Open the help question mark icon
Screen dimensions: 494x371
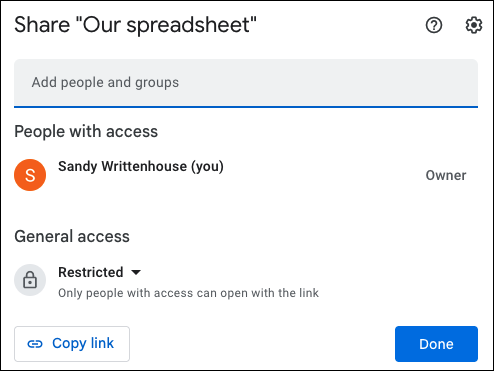[434, 25]
